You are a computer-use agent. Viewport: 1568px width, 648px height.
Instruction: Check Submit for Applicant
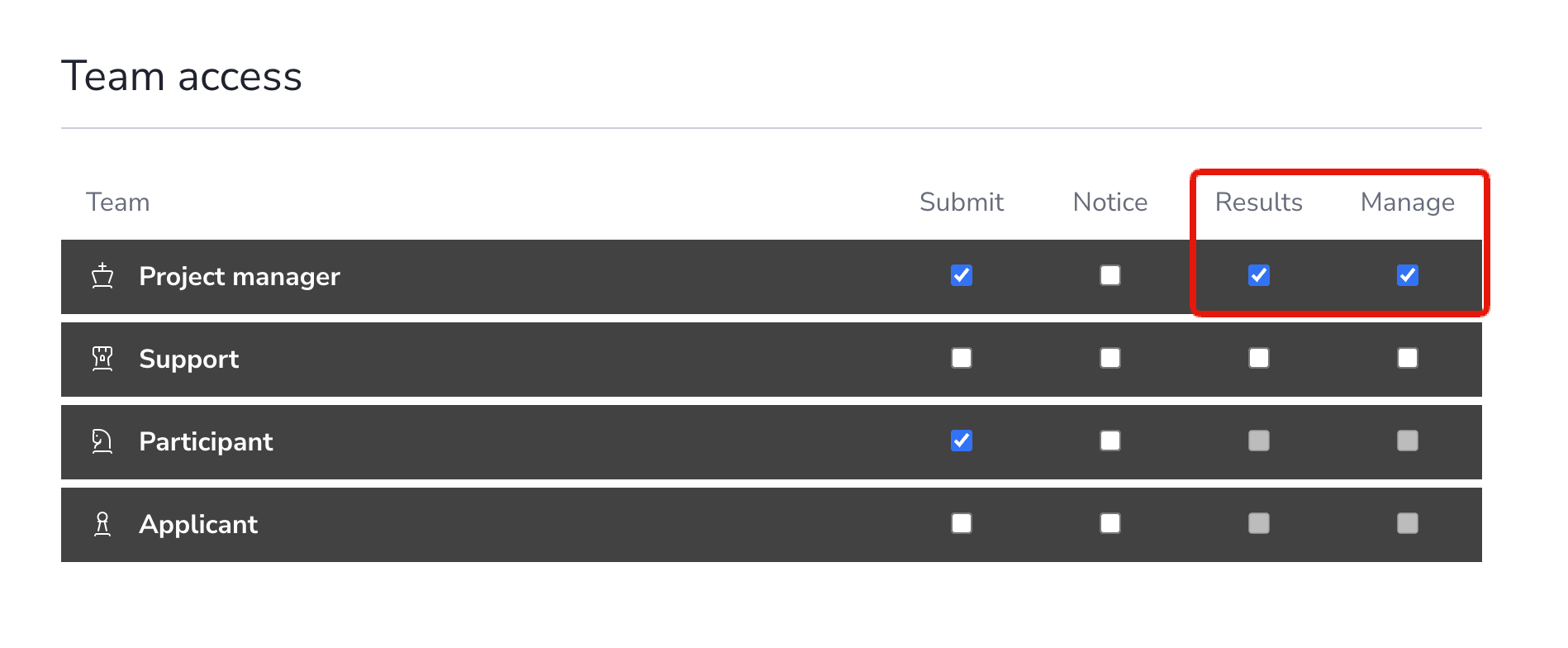coord(962,523)
